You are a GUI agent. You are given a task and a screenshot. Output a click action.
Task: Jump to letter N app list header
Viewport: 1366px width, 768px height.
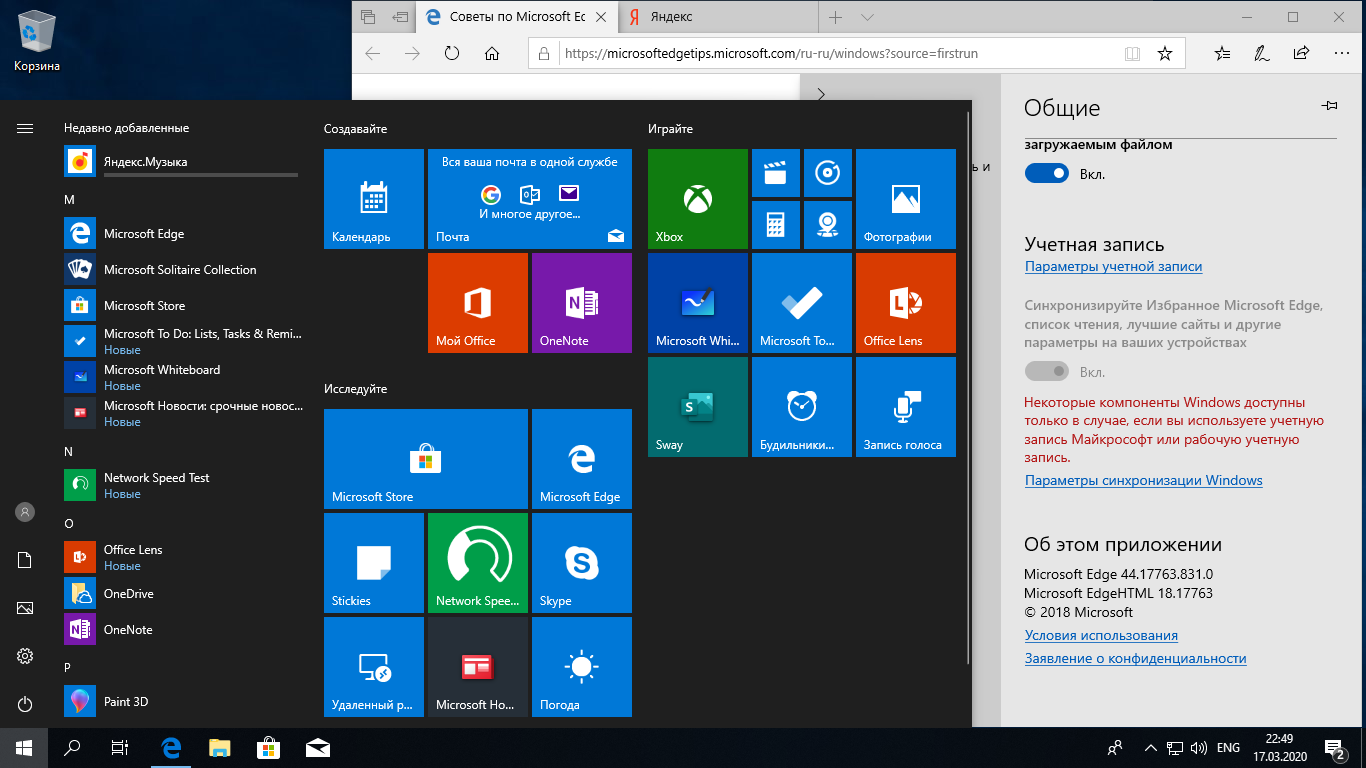click(69, 452)
